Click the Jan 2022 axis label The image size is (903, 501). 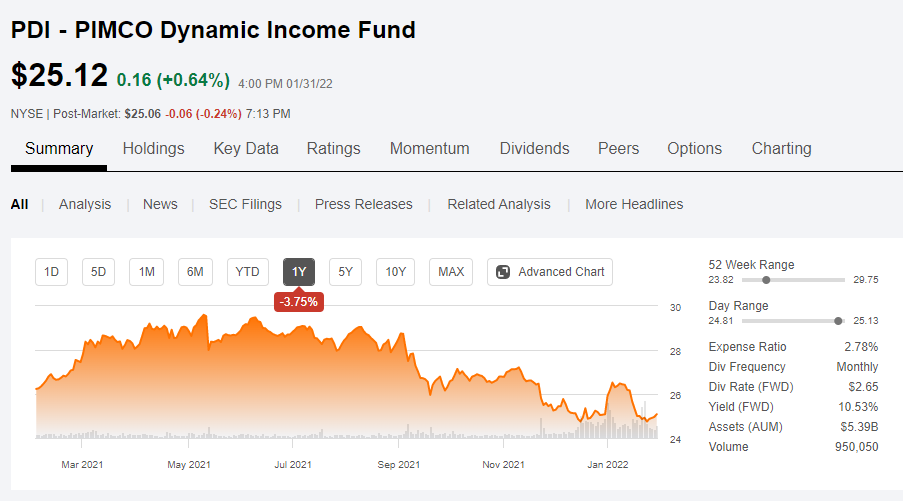click(608, 465)
